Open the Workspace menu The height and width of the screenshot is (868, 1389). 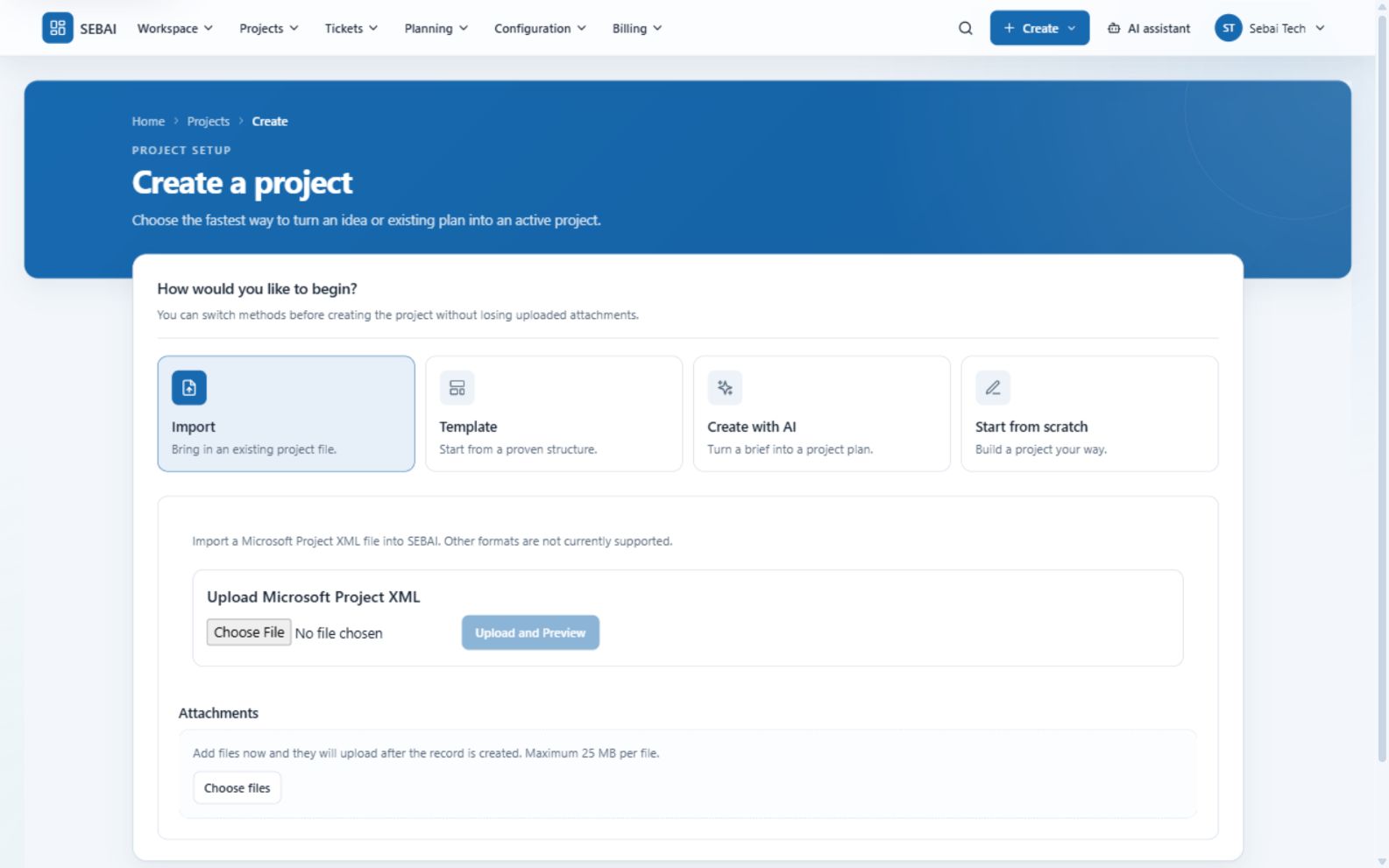click(x=175, y=28)
